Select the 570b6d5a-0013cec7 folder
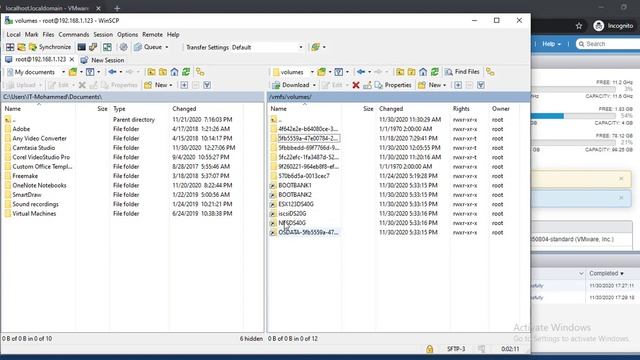The height and width of the screenshot is (360, 640). point(304,176)
